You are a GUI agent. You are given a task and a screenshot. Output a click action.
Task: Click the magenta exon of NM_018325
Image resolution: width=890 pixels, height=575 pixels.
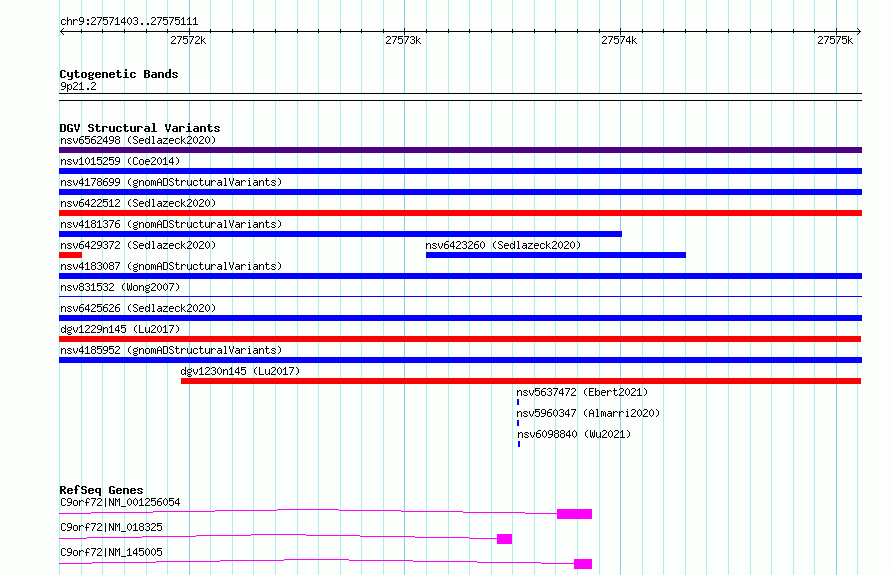click(x=504, y=539)
